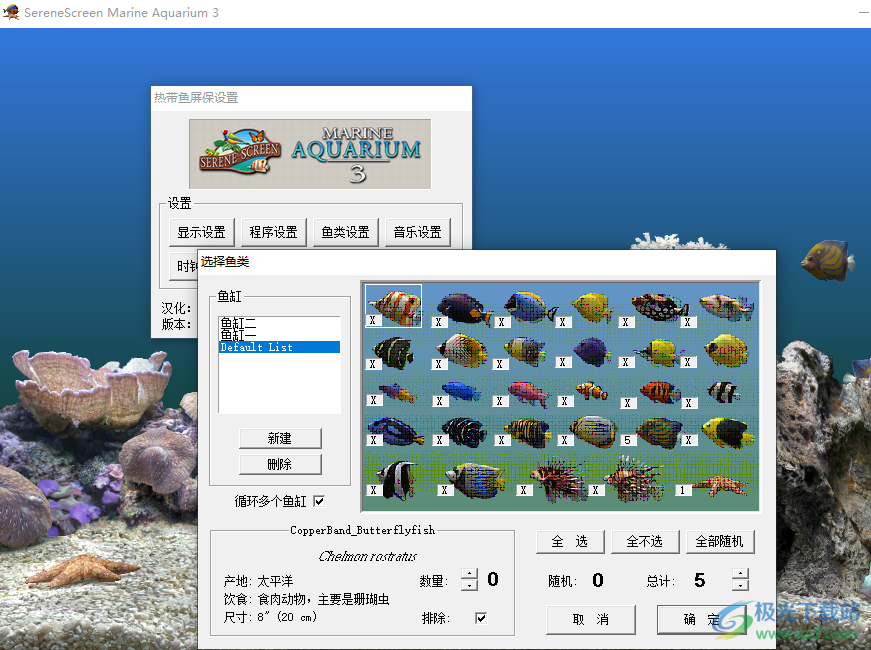Select the starfish thumbnail in the grid
Screen dimensions: 871x650
point(720,486)
